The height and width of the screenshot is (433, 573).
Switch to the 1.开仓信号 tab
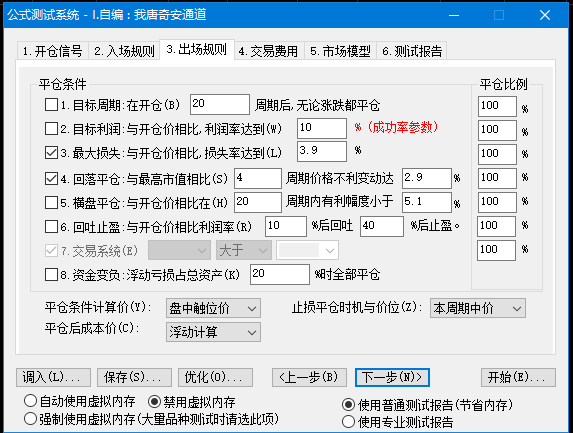[53, 51]
